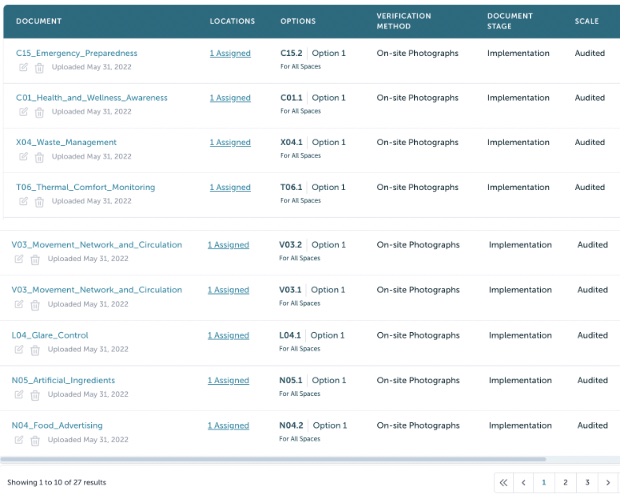The width and height of the screenshot is (631, 503).
Task: Delete the C01_Health_and_Wellness_Awareness document
Action: [x=39, y=113]
